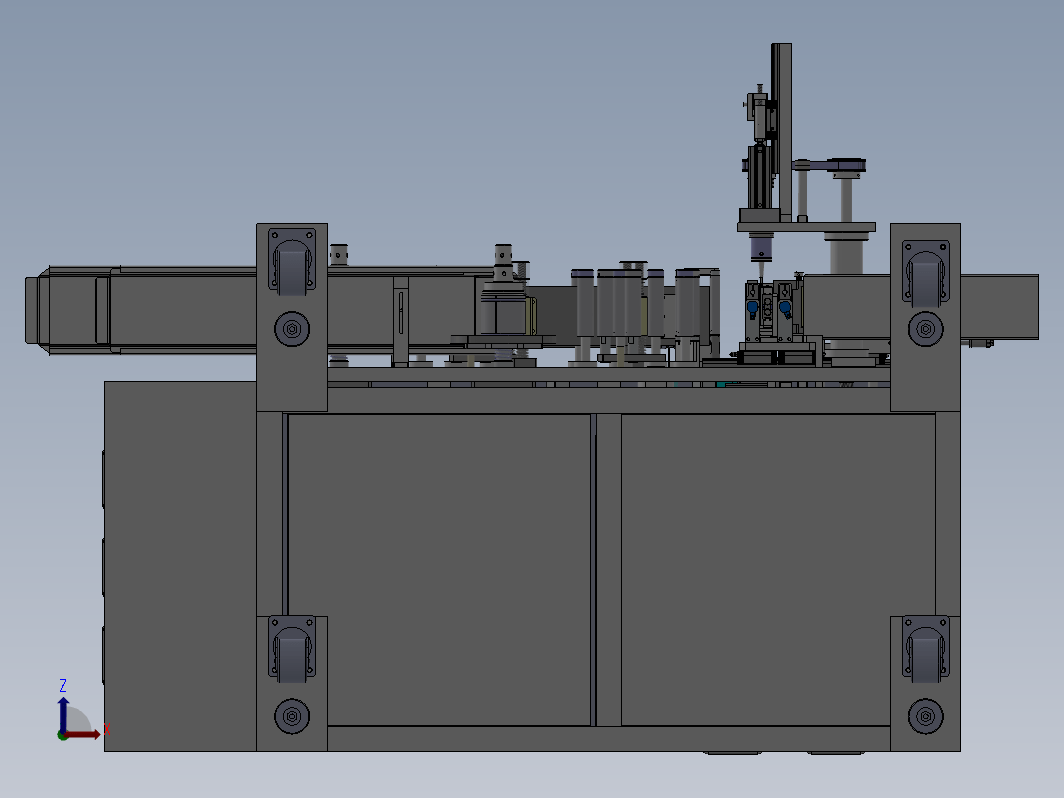
Task: Click the blue Z axis arrow of the triad
Action: pyautogui.click(x=63, y=714)
